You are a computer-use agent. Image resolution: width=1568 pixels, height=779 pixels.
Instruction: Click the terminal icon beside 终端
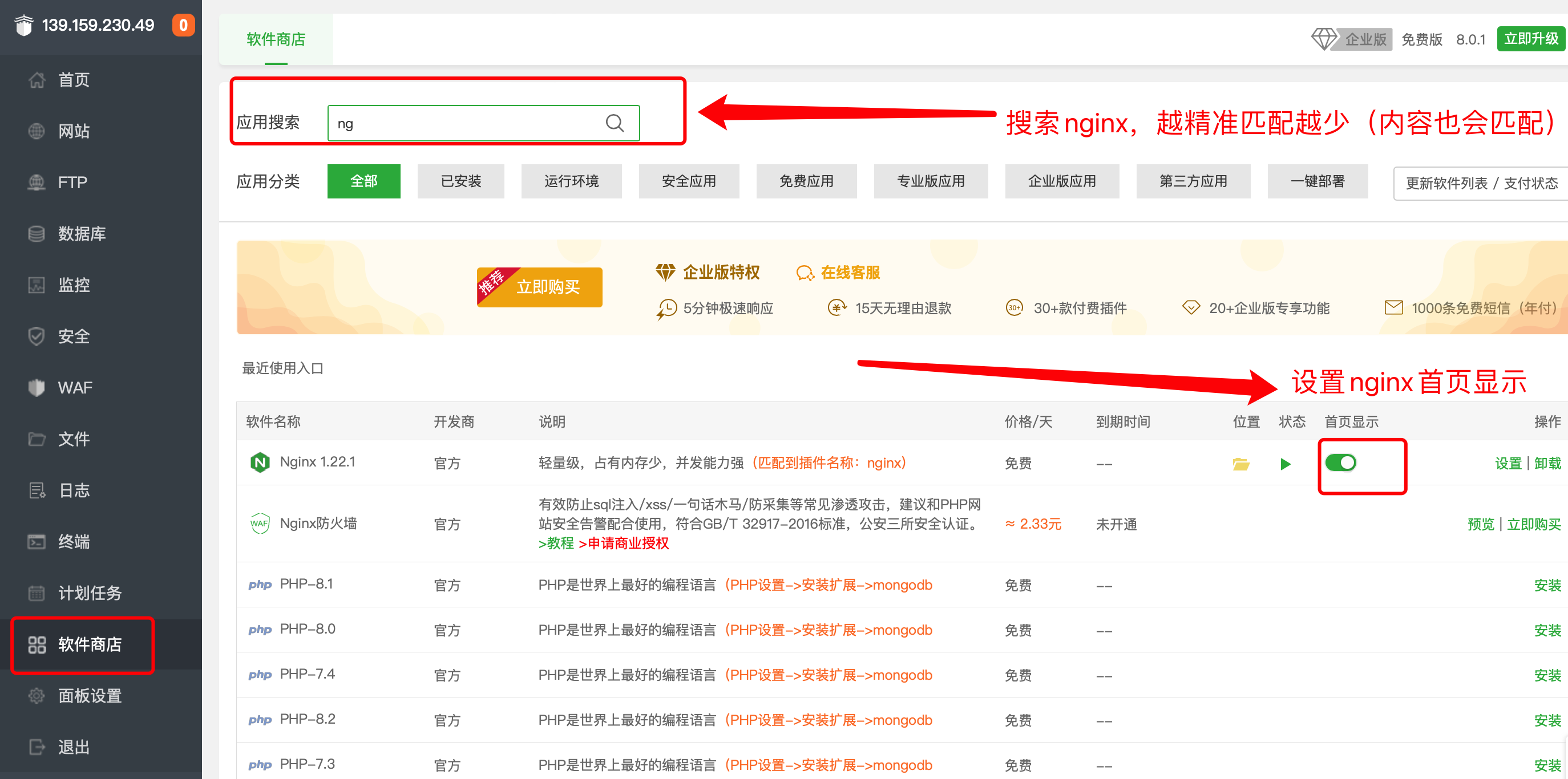click(x=37, y=541)
